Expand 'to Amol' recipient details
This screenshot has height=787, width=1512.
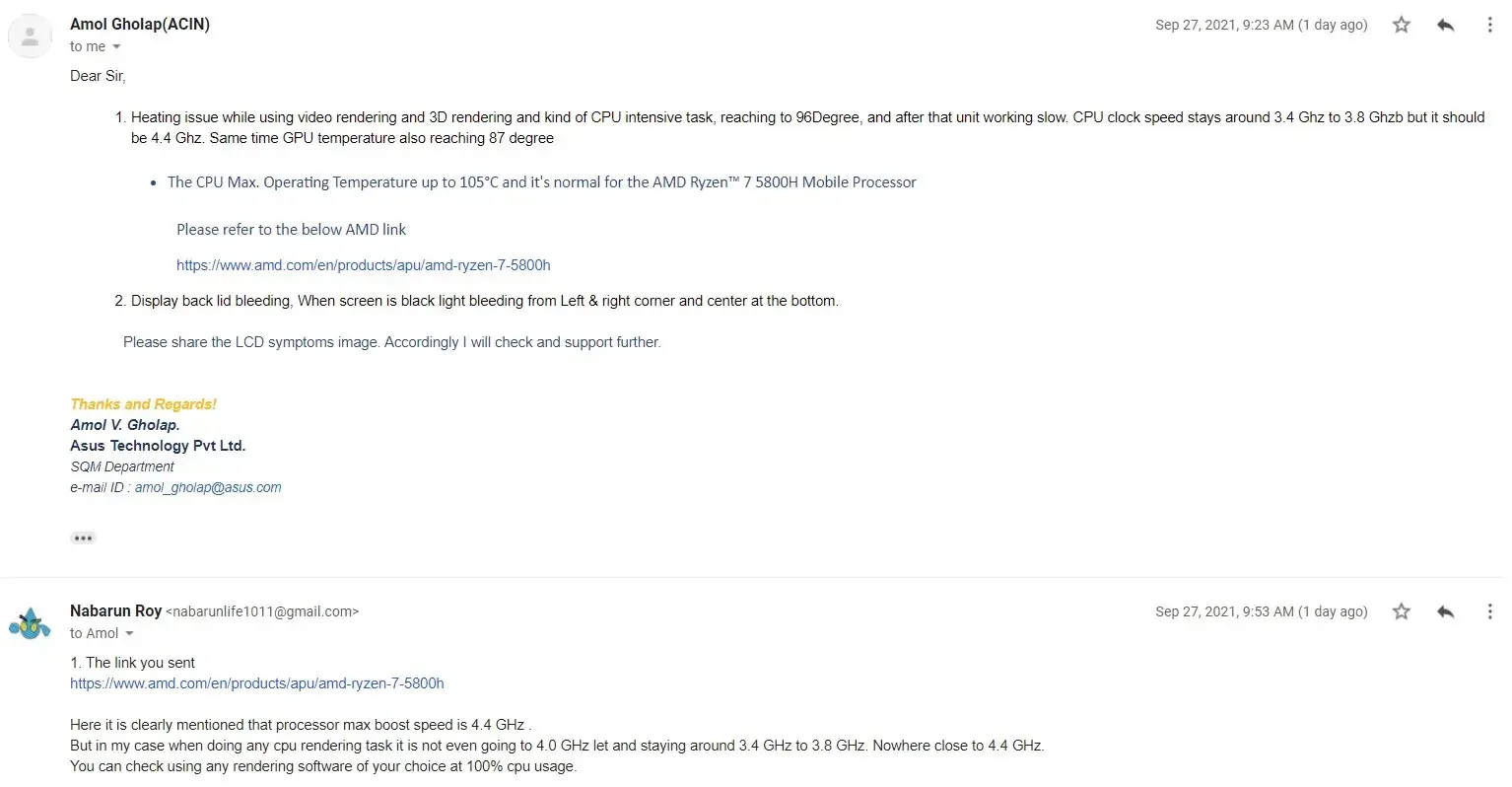pyautogui.click(x=129, y=634)
